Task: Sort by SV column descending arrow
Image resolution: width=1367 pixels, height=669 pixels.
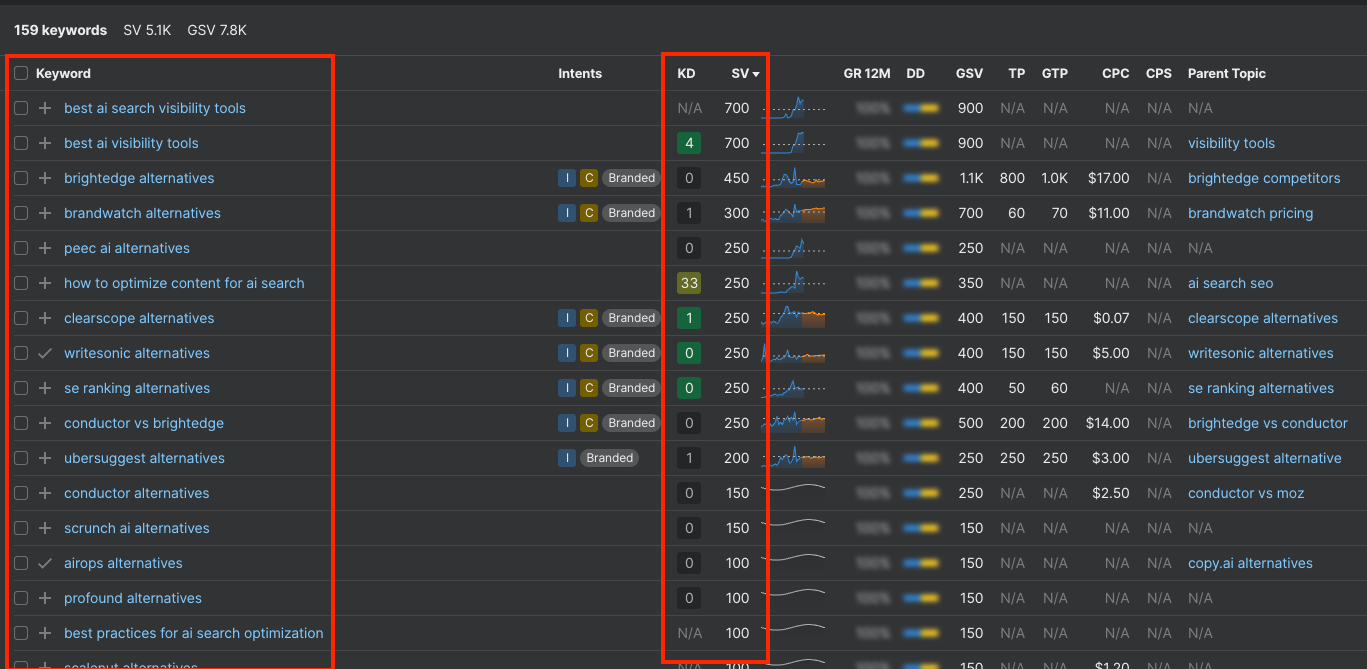Action: [x=756, y=74]
